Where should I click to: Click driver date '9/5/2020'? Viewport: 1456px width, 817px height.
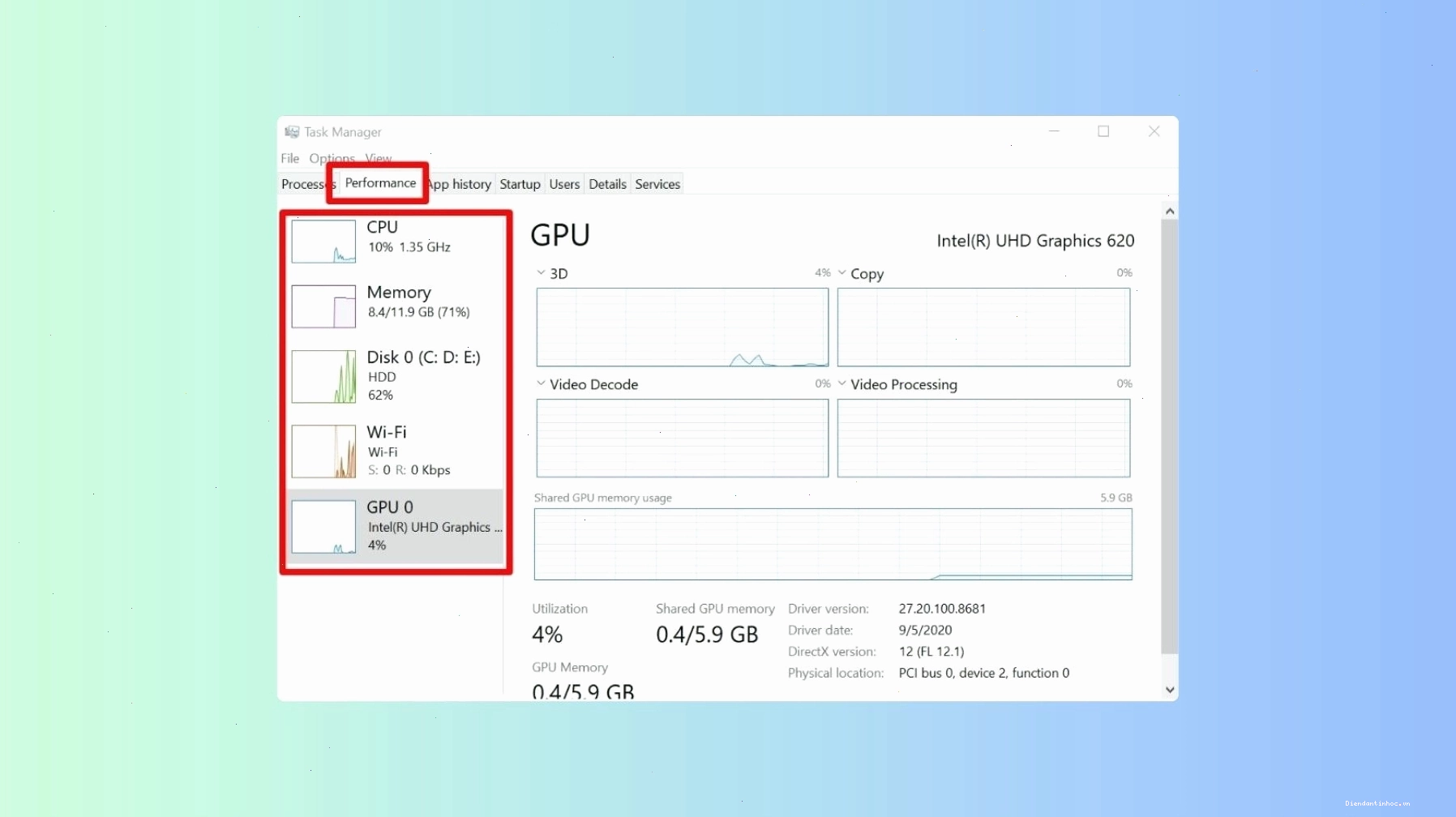coord(925,630)
